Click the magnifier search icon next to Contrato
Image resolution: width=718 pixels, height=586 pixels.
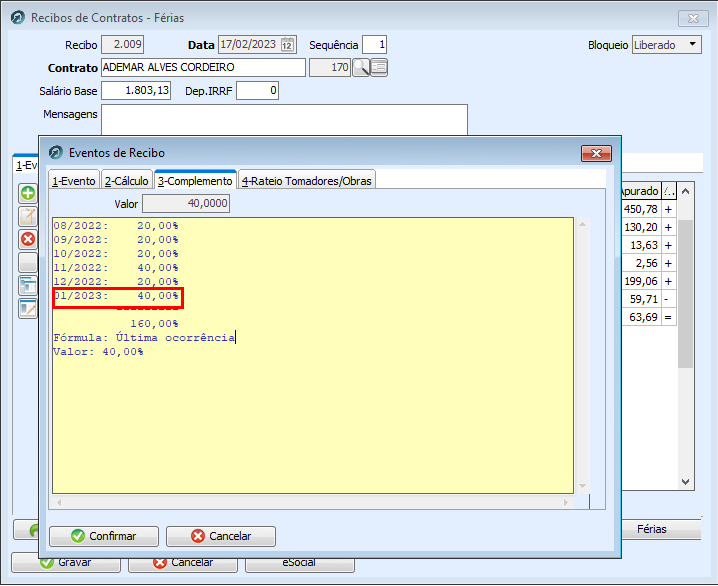point(361,68)
